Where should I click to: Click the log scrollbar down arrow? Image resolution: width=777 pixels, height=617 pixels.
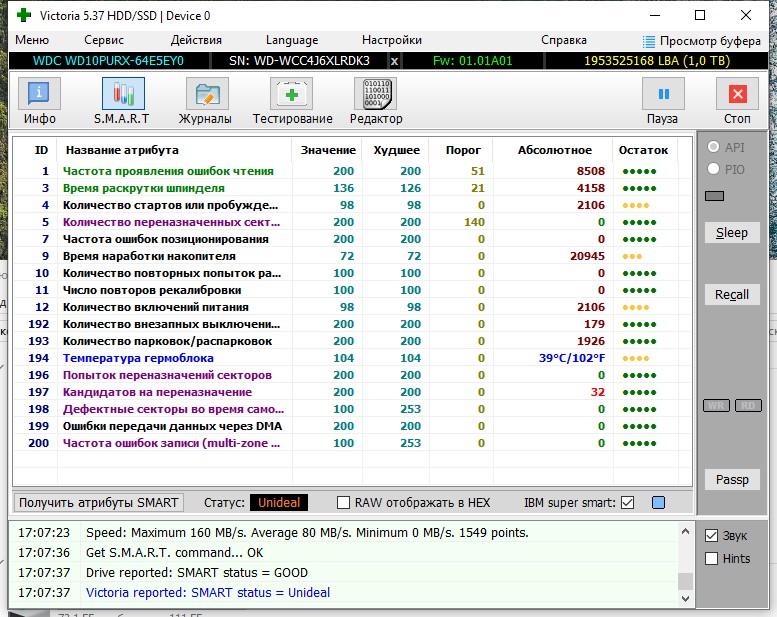(685, 599)
